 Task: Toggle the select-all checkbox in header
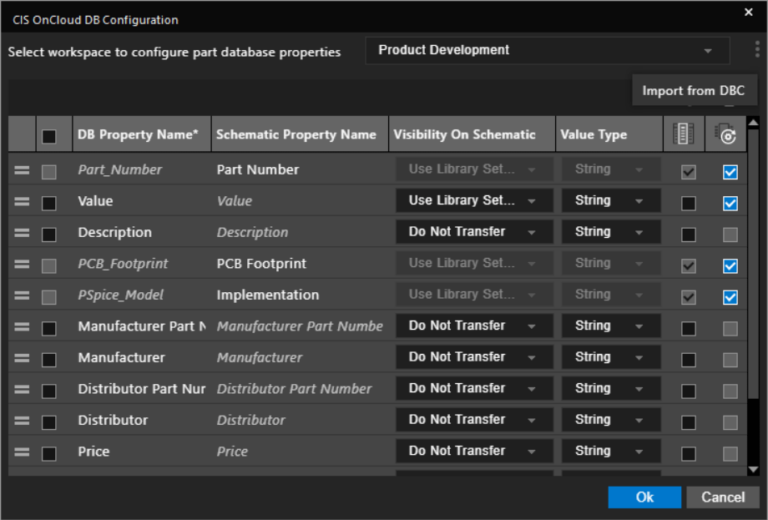click(x=49, y=136)
